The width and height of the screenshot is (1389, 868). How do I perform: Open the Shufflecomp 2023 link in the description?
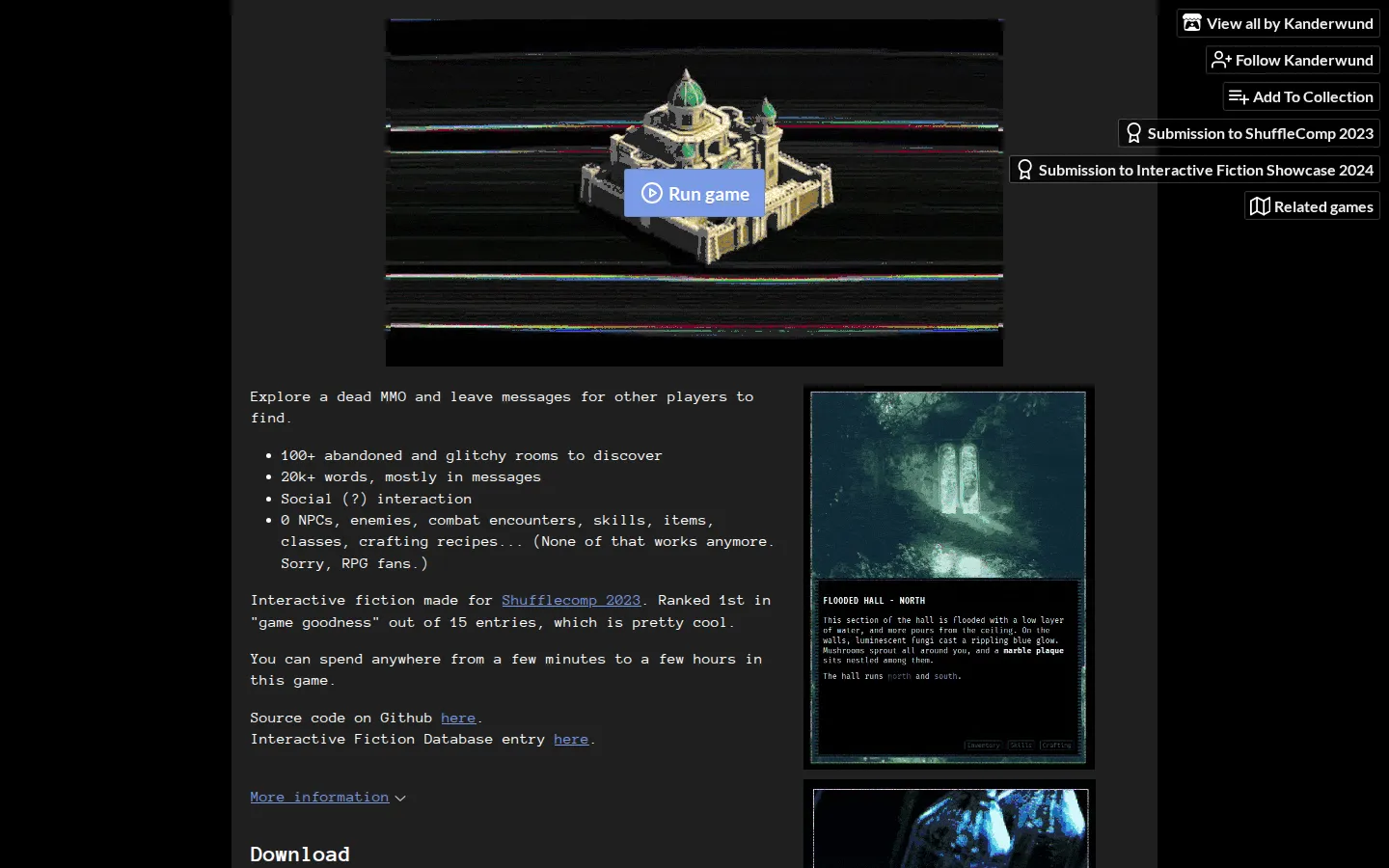point(571,600)
